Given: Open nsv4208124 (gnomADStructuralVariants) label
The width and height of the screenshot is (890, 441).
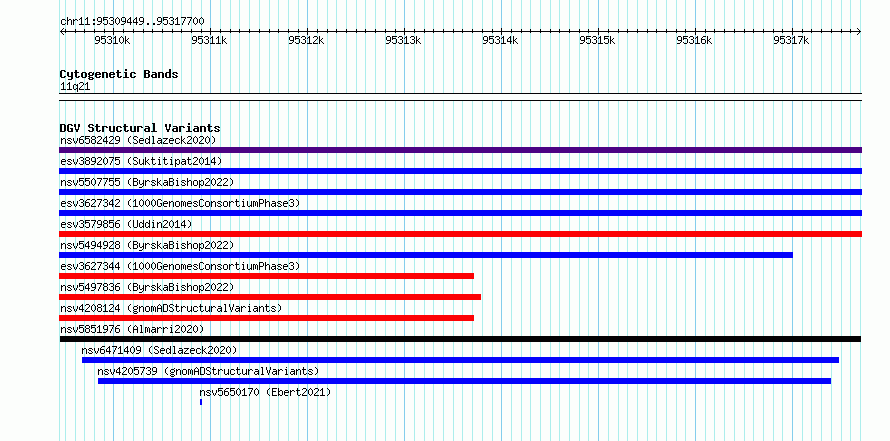Looking at the screenshot, I should tap(171, 308).
